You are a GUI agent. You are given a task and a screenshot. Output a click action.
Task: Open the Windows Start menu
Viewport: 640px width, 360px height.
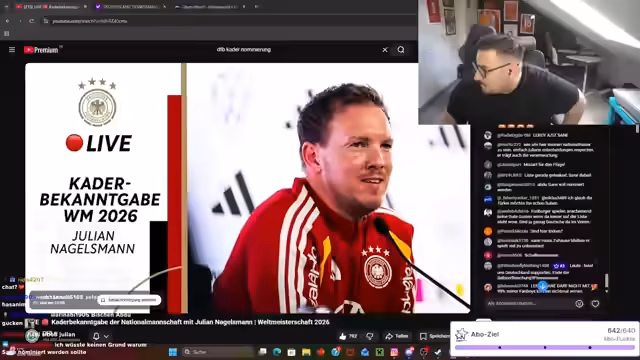[173, 352]
